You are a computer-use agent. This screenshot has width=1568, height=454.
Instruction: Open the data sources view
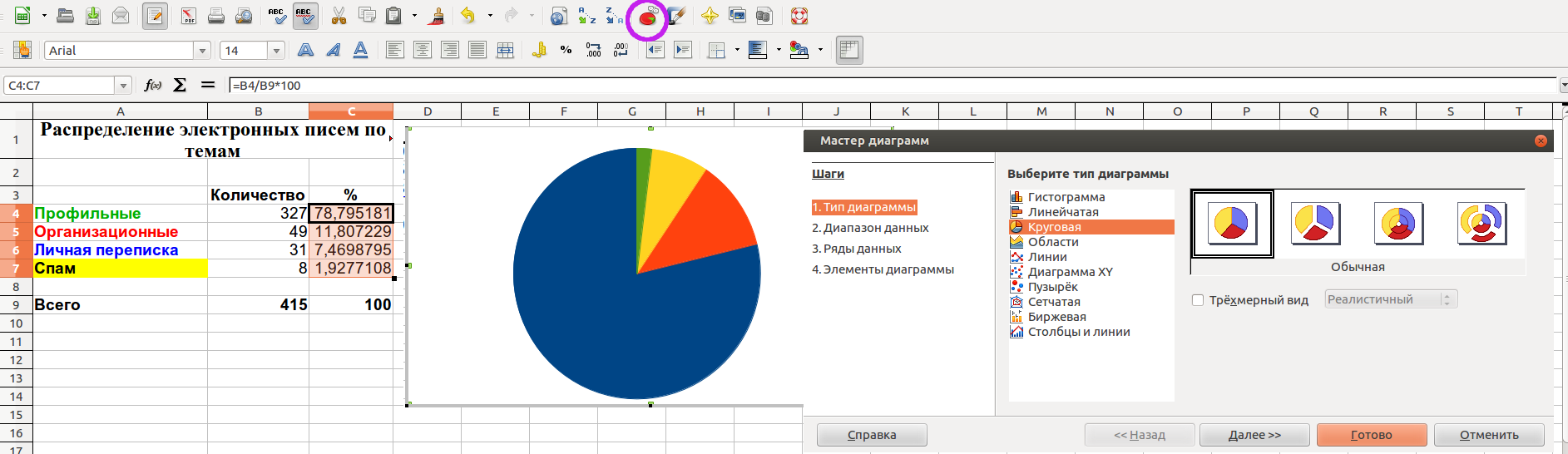point(764,16)
